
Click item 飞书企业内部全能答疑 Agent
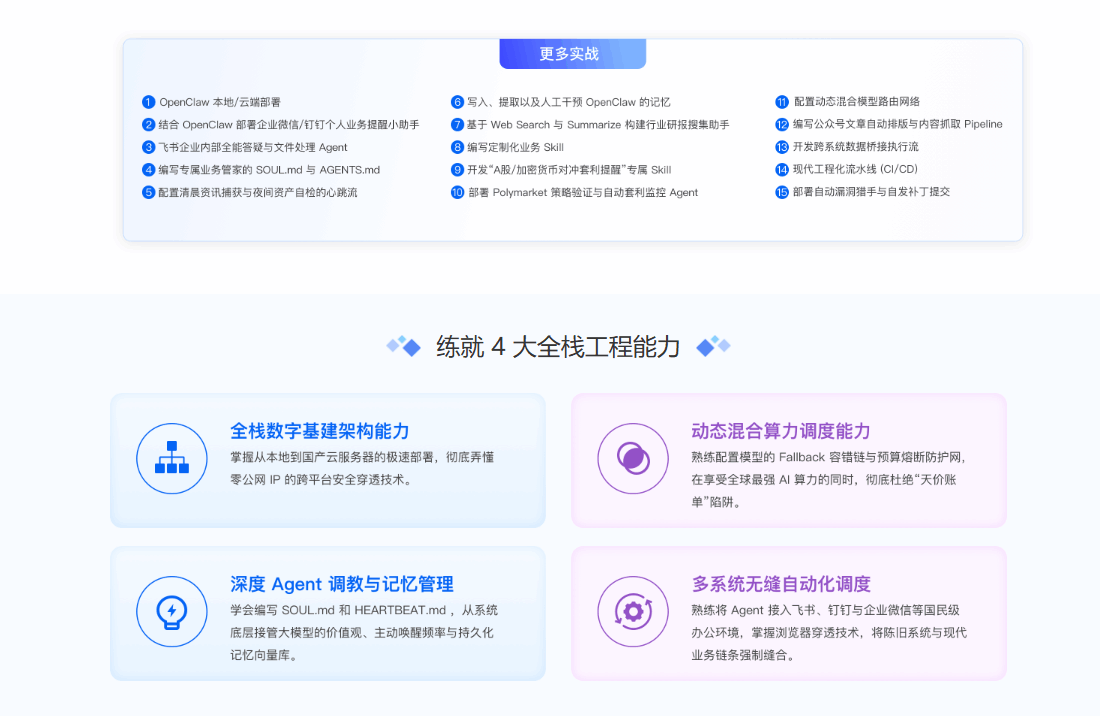pos(253,147)
